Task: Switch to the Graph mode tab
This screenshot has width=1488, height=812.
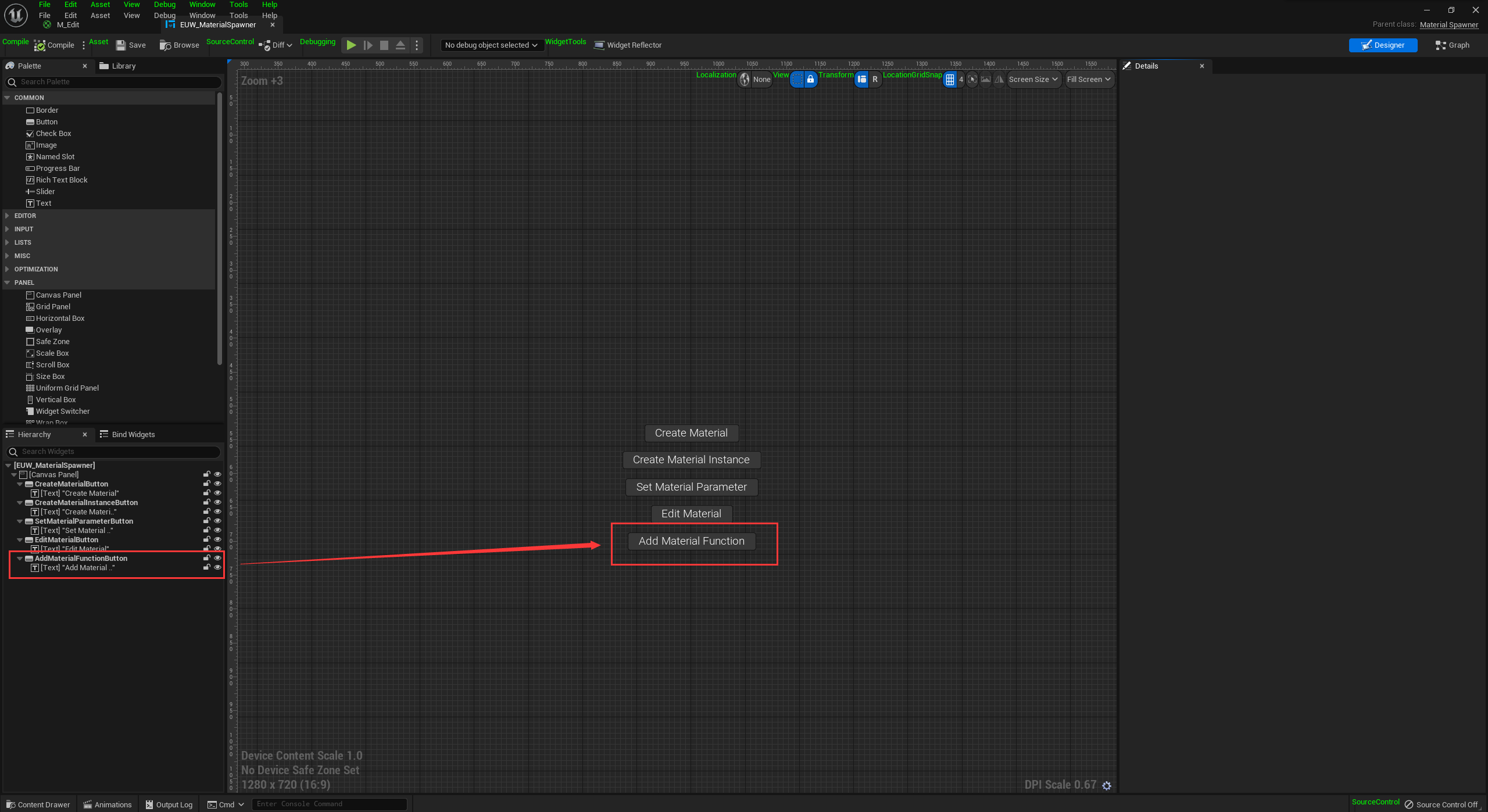Action: 1452,45
